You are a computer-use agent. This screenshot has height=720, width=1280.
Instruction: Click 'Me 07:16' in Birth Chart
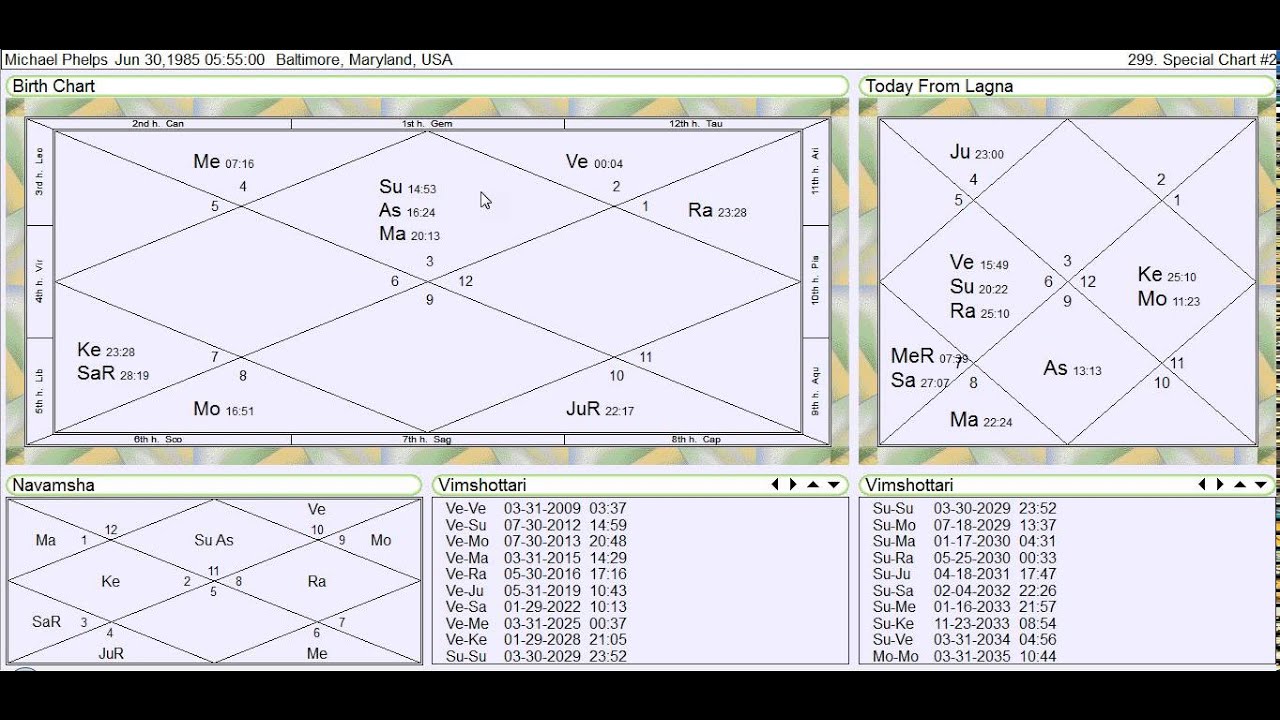pos(223,162)
